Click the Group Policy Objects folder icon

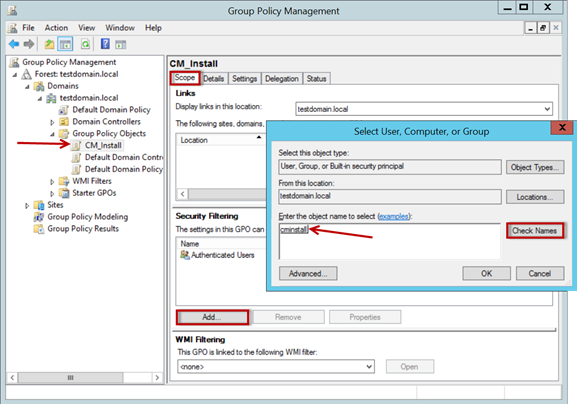click(x=64, y=134)
